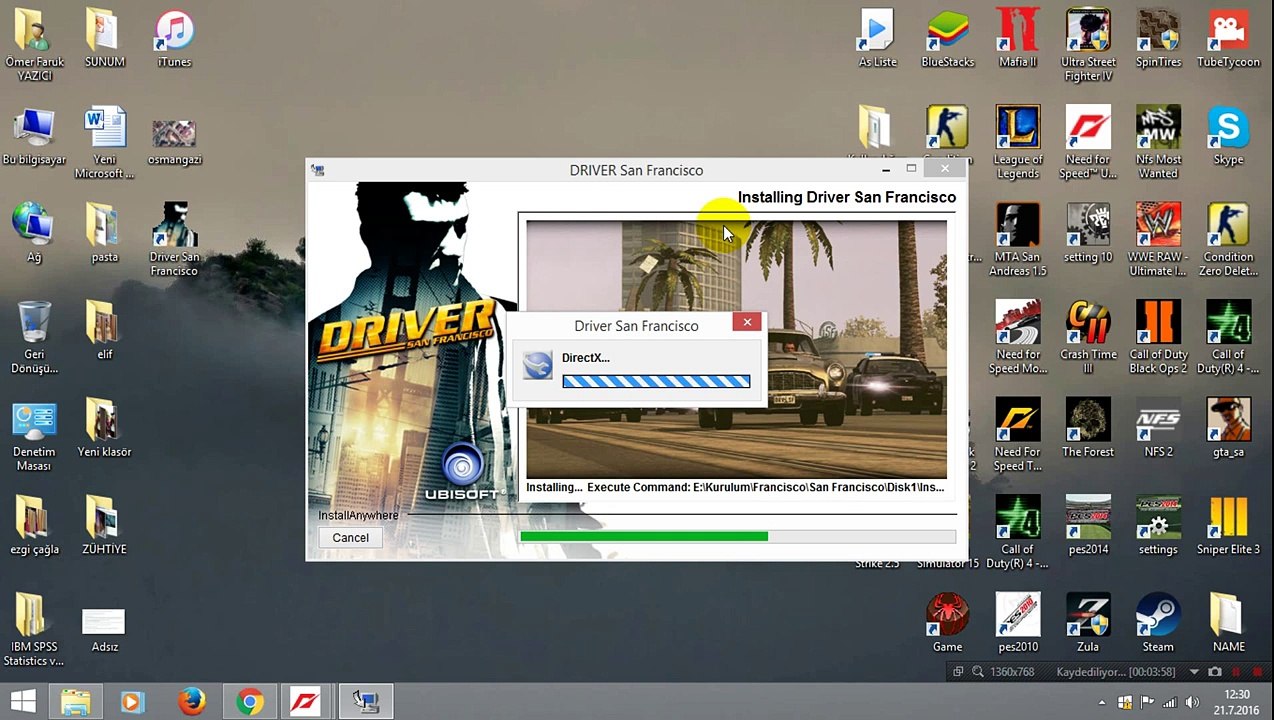The height and width of the screenshot is (720, 1274).
Task: Launch Crash Time III shortcut
Action: (1088, 337)
